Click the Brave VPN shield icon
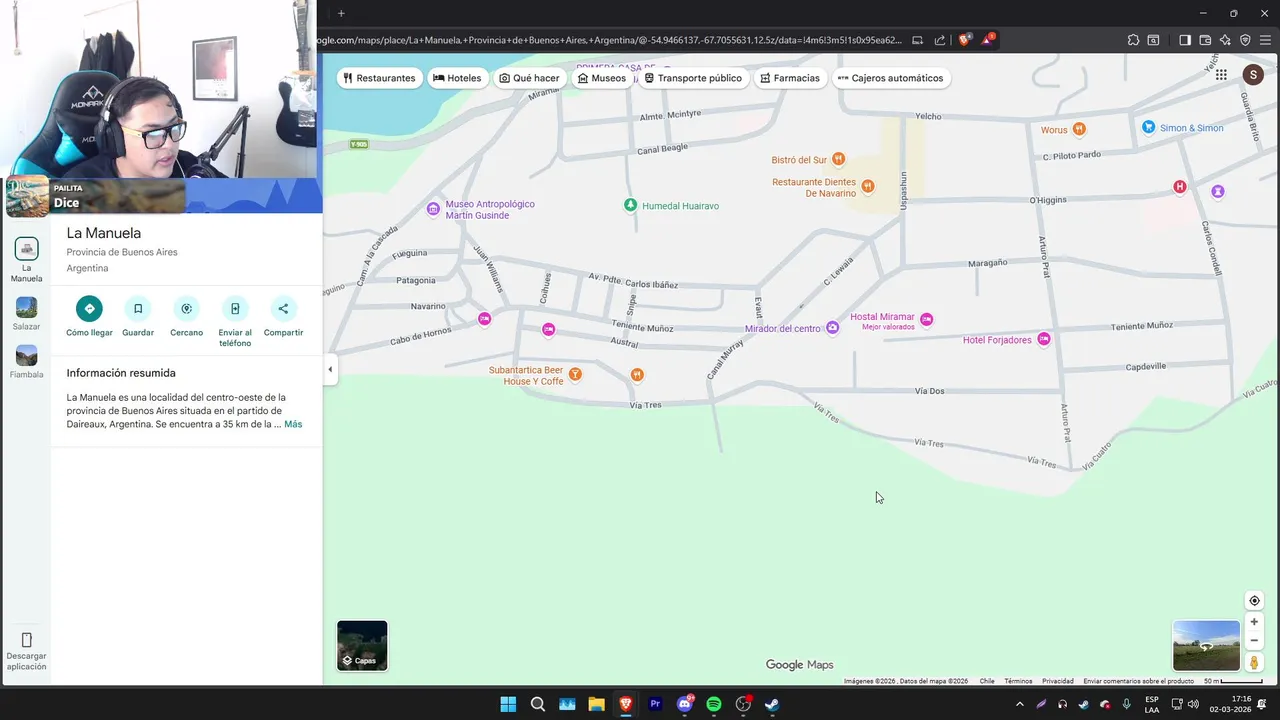 coord(1245,40)
